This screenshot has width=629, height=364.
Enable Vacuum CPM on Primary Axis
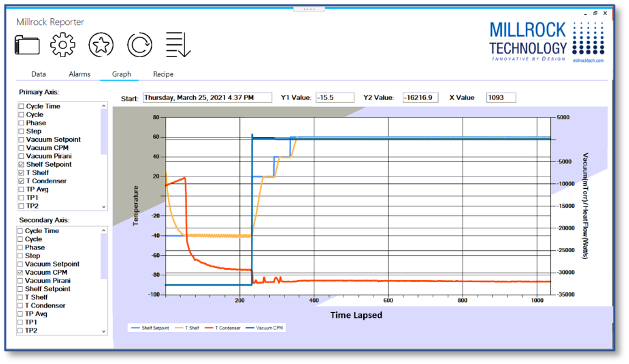pos(21,148)
